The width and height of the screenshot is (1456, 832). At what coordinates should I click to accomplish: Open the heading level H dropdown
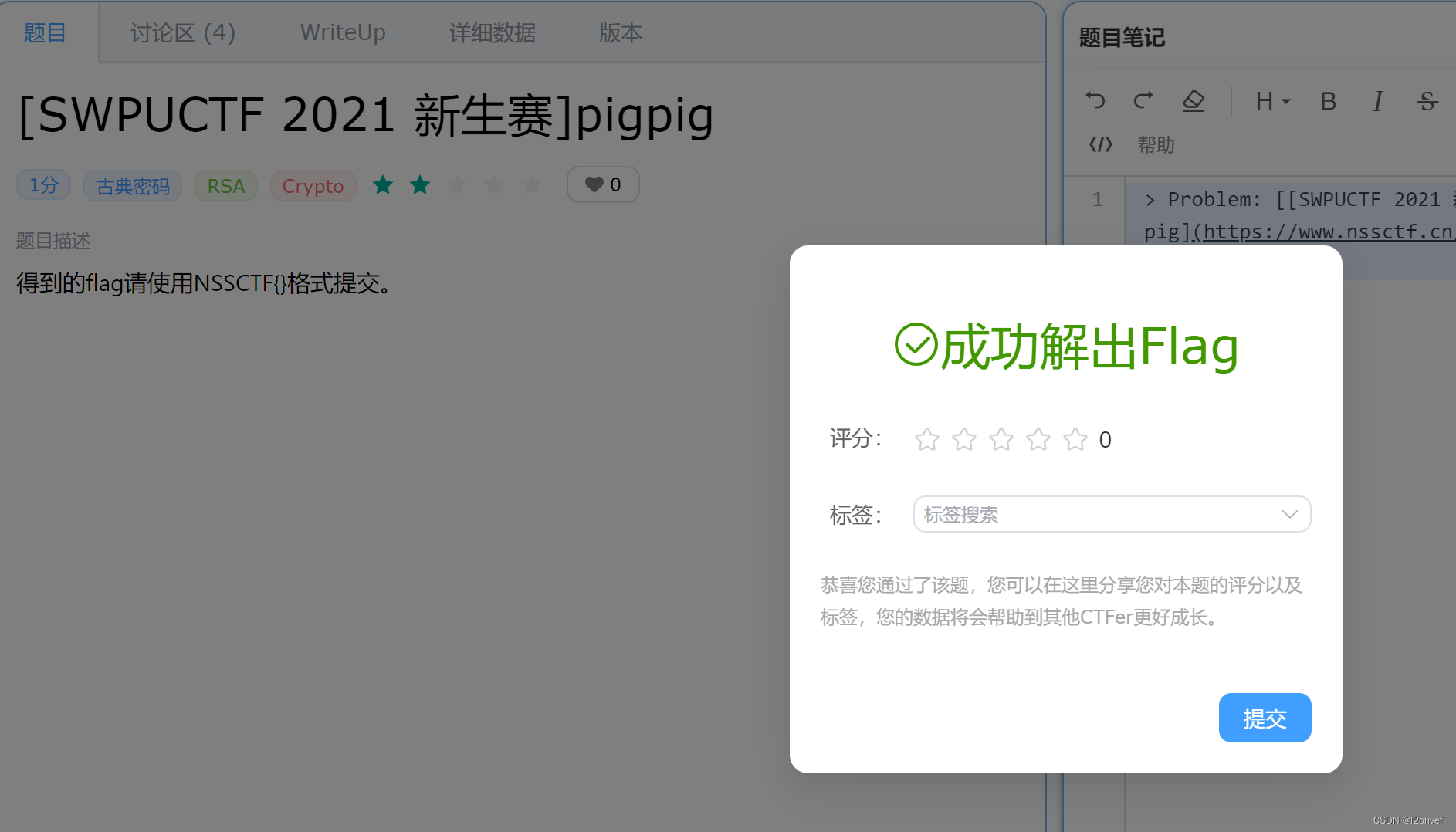pos(1271,100)
